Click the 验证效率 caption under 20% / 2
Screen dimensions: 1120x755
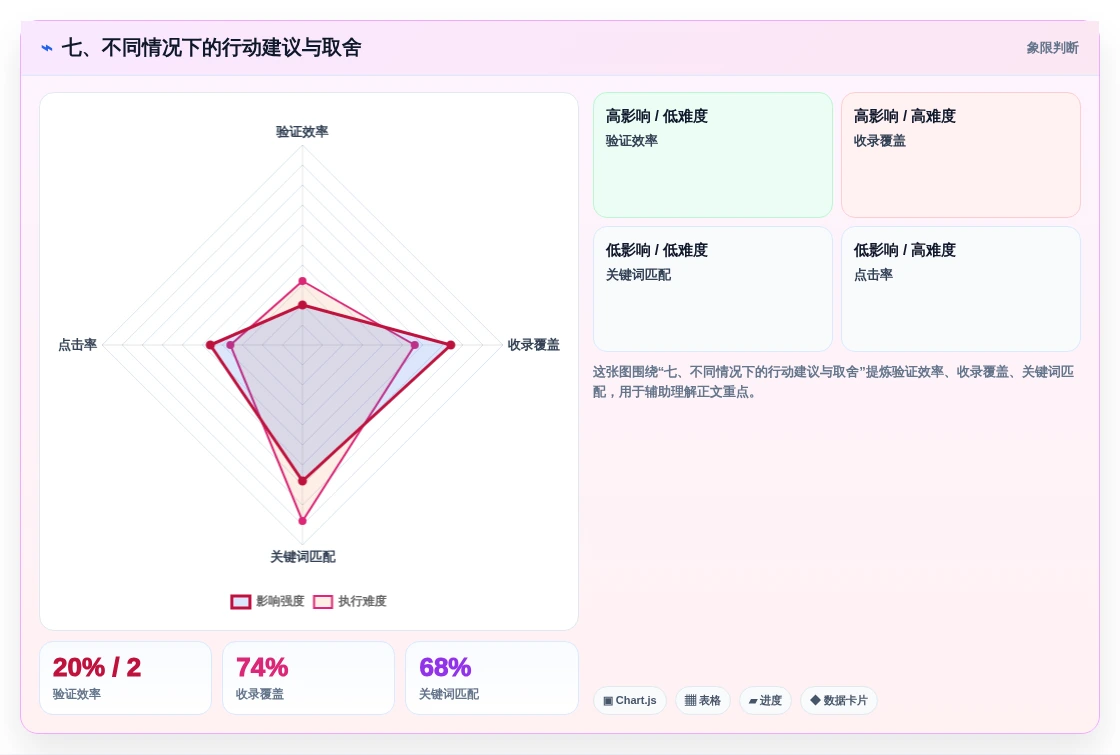point(76,694)
